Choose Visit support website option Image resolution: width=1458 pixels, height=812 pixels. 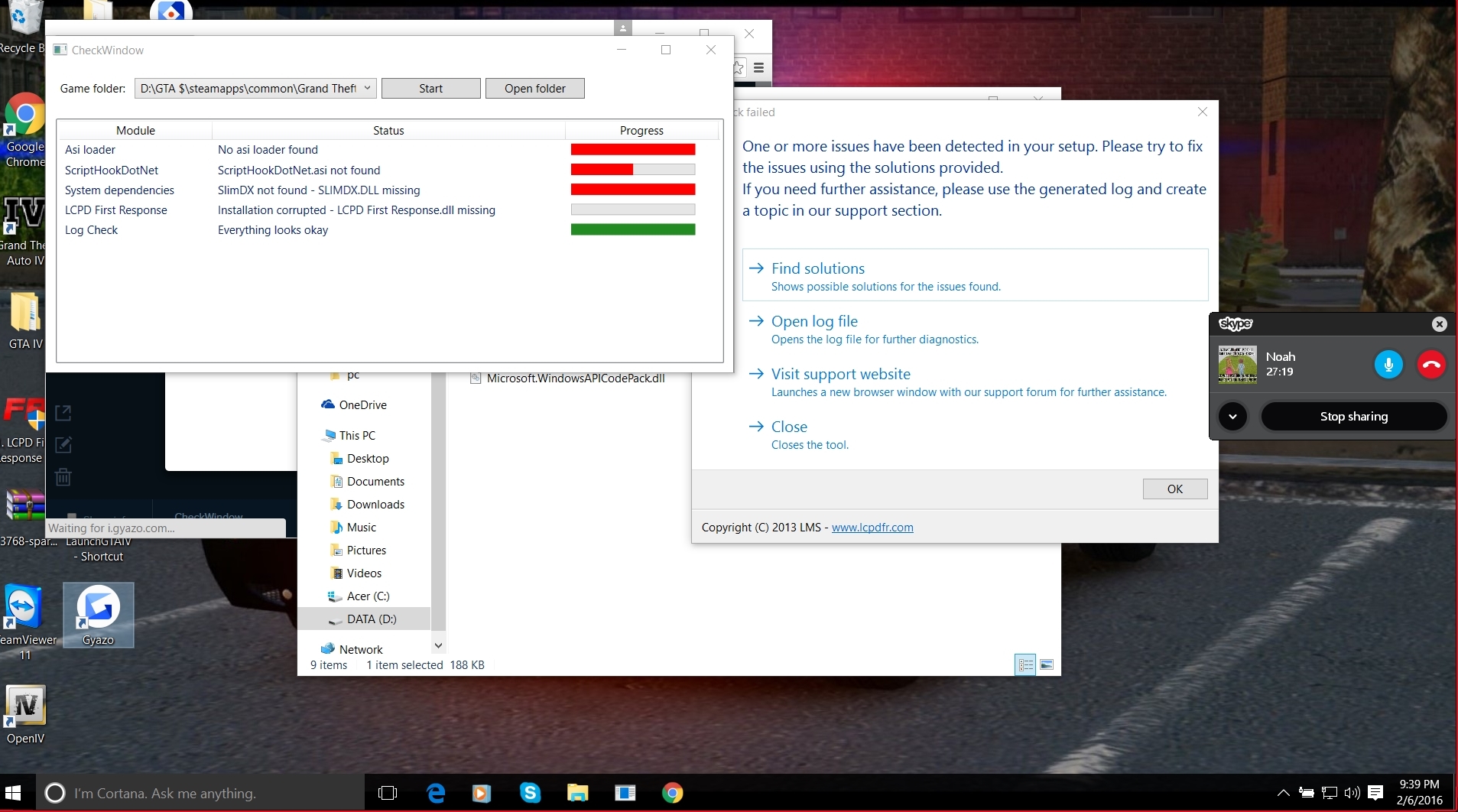click(x=975, y=382)
